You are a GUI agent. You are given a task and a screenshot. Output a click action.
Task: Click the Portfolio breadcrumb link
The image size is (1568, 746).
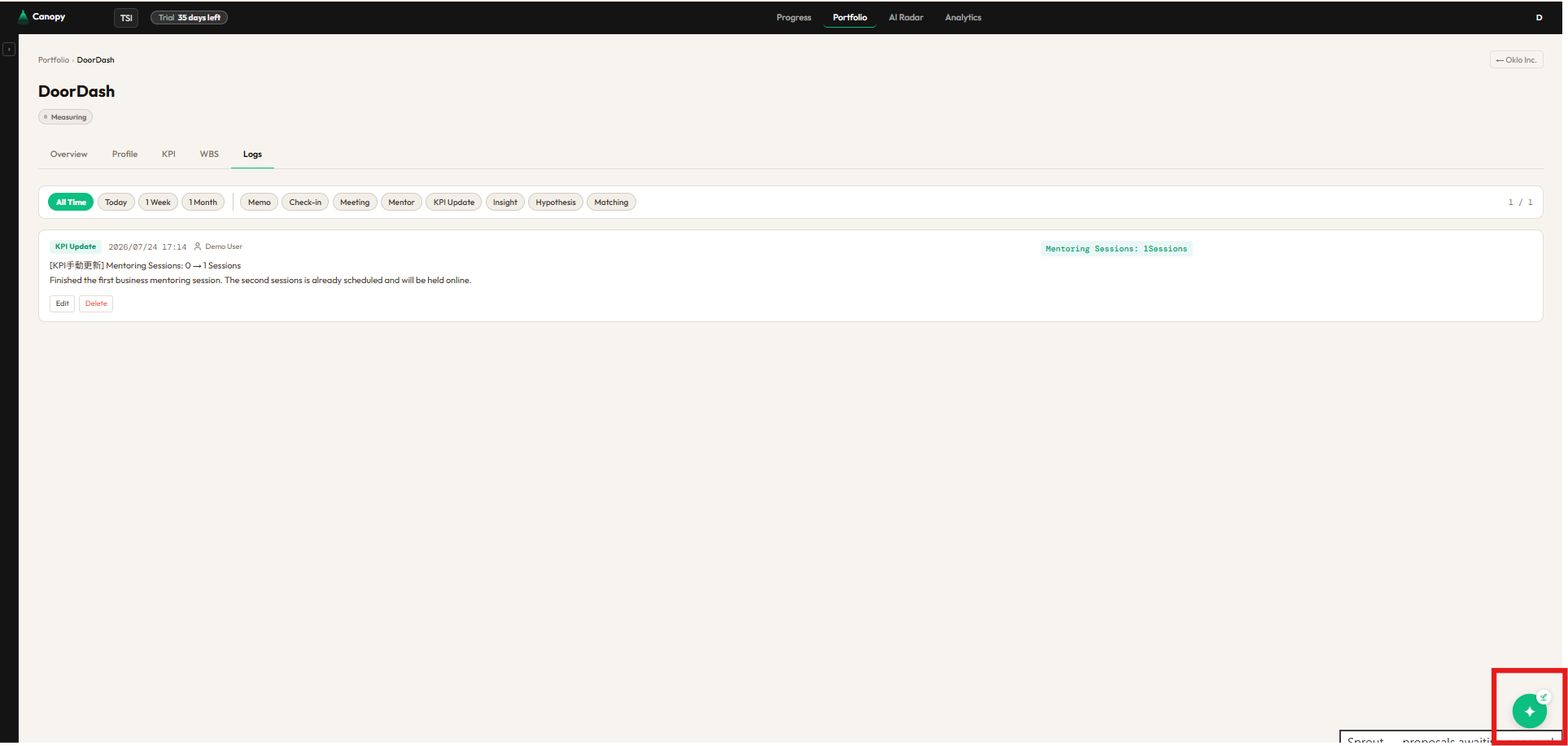pyautogui.click(x=54, y=60)
